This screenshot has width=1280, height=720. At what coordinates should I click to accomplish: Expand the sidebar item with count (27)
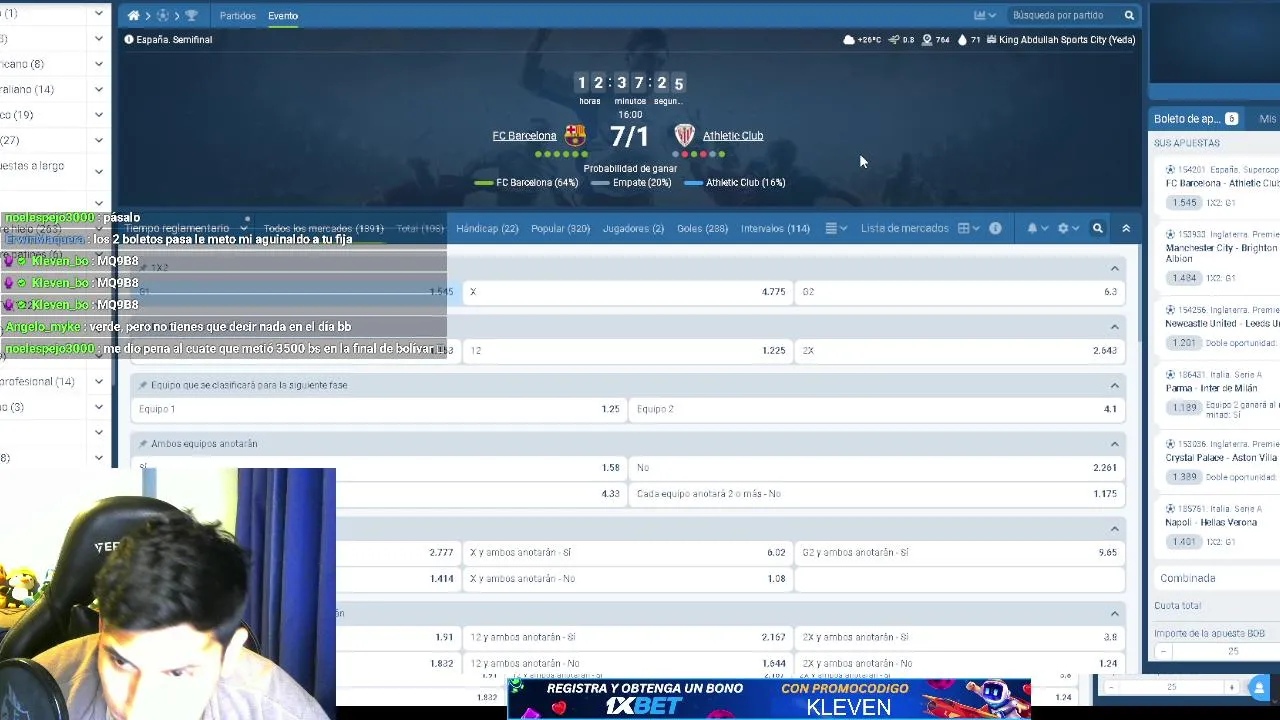coord(98,141)
